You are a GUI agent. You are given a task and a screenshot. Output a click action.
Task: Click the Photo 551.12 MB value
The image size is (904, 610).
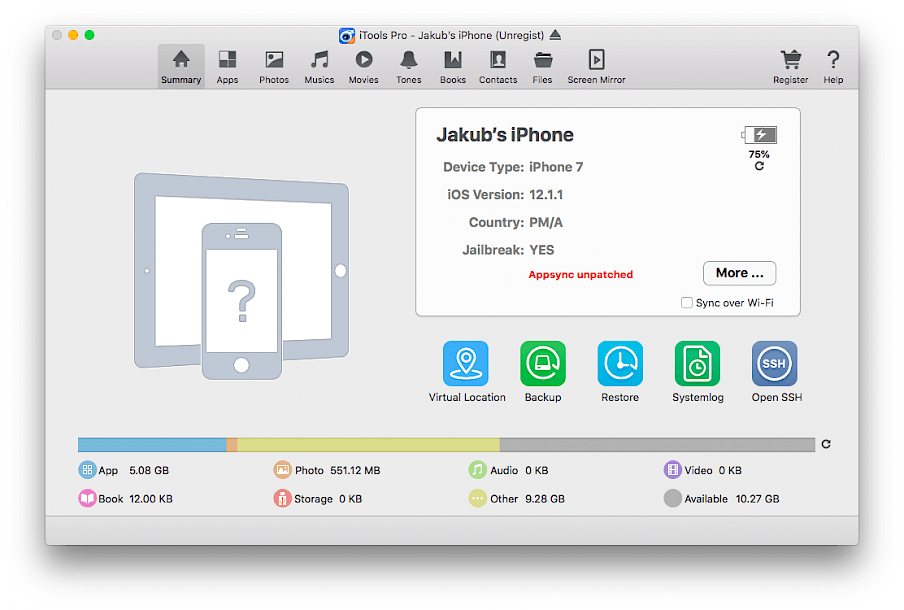pyautogui.click(x=355, y=470)
